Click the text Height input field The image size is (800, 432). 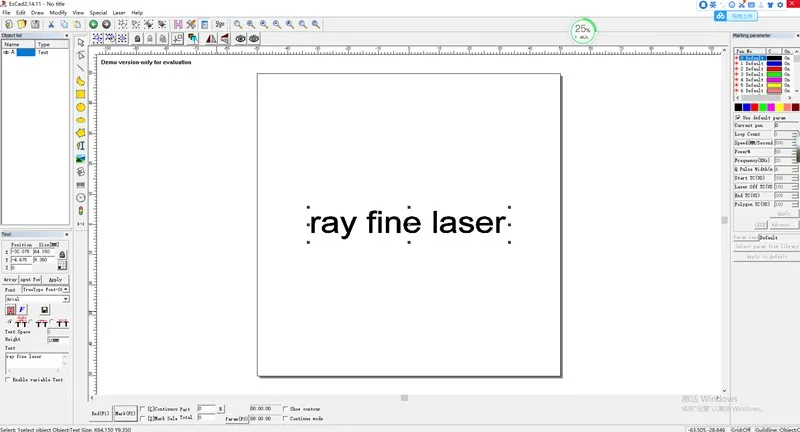[x=58, y=340]
